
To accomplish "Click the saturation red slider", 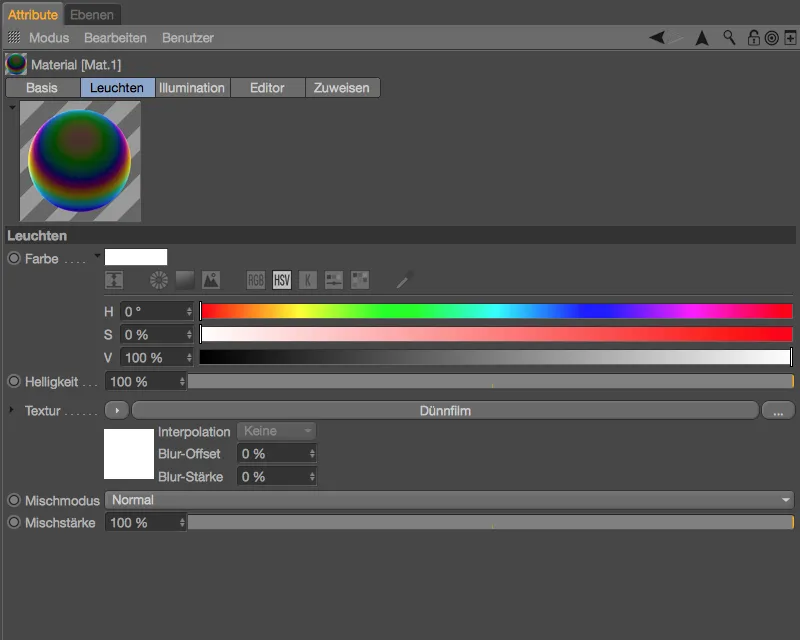I will [496, 334].
